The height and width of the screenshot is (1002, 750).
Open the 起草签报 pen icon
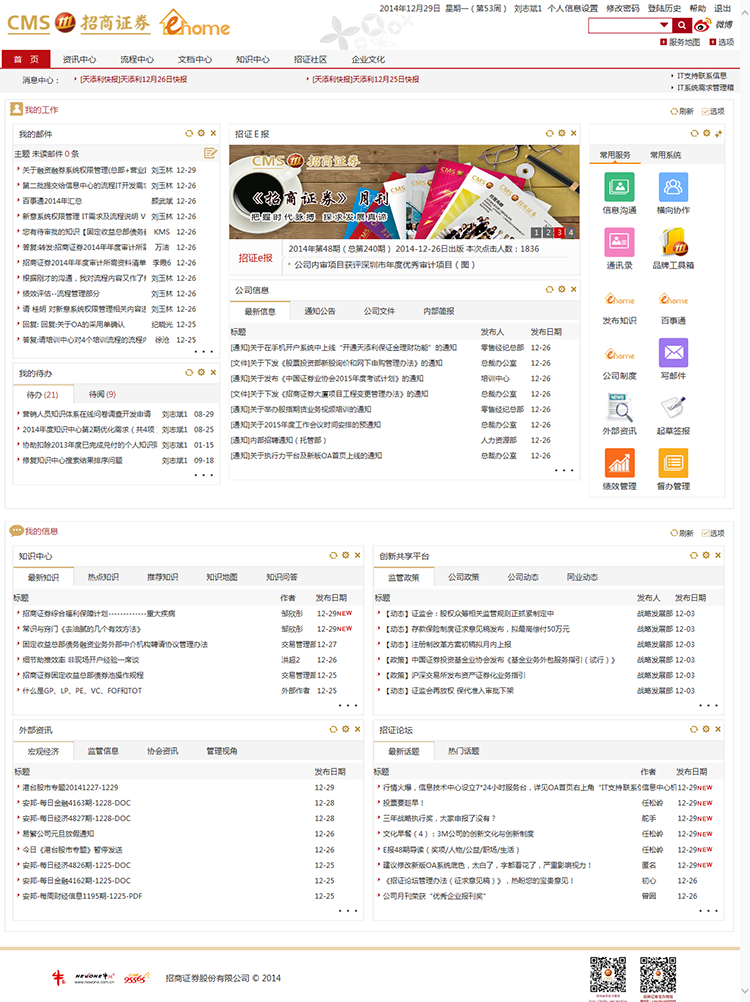pos(673,408)
